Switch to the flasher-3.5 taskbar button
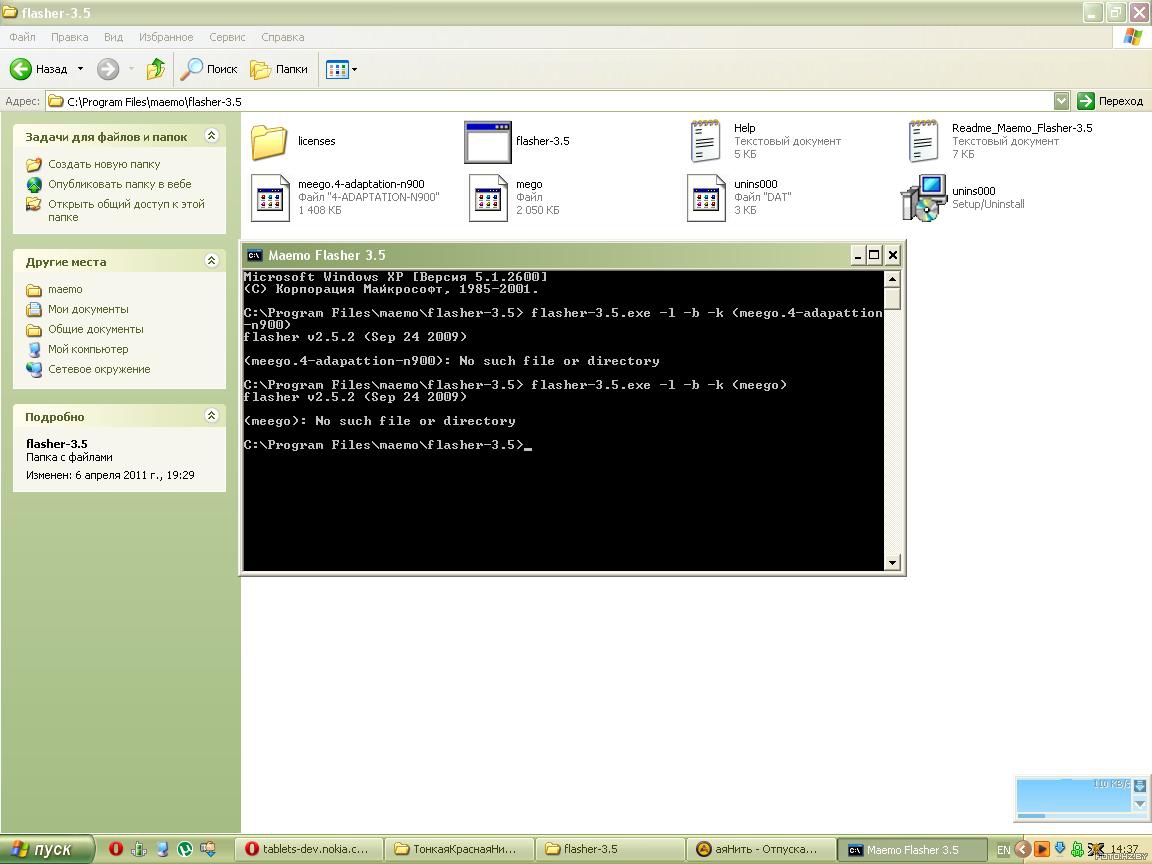The image size is (1152, 864). [x=611, y=849]
